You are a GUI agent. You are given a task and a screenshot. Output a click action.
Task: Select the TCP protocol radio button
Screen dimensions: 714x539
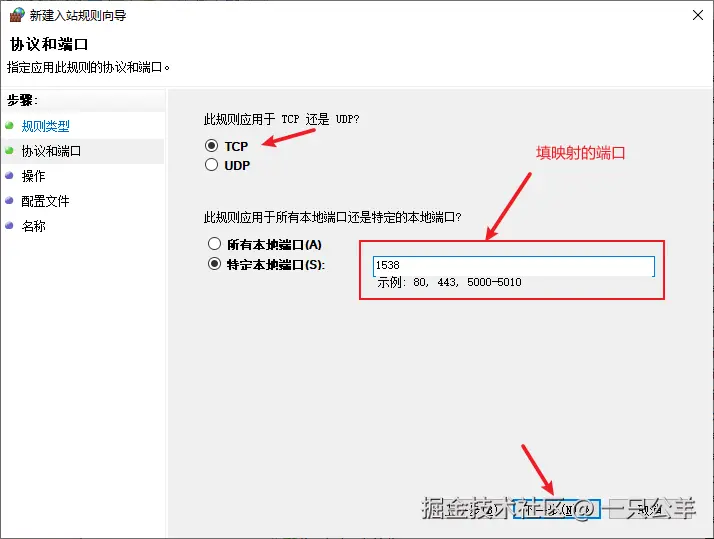[211, 146]
